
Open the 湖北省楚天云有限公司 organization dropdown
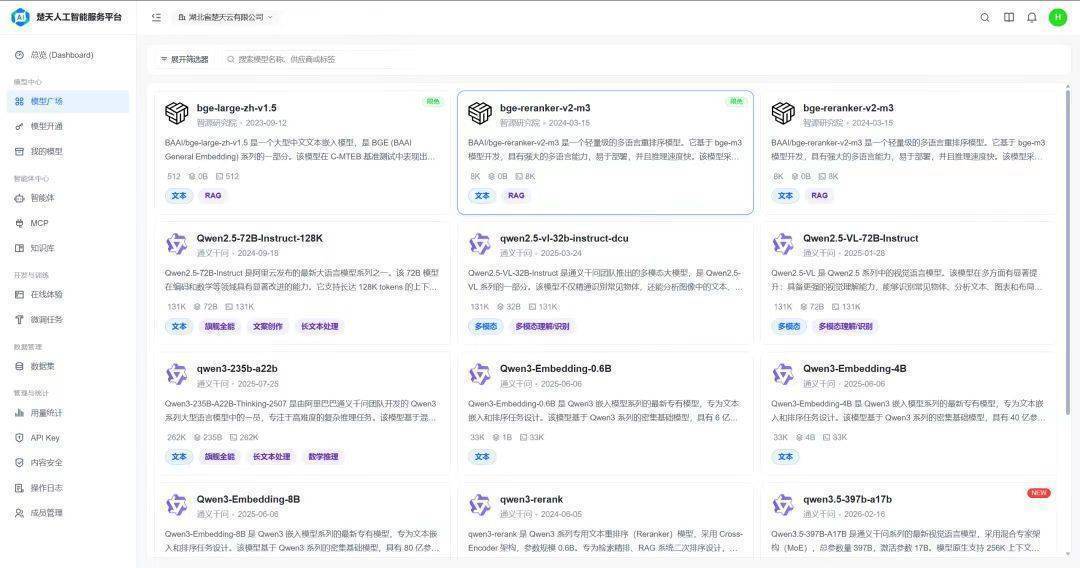(x=224, y=17)
